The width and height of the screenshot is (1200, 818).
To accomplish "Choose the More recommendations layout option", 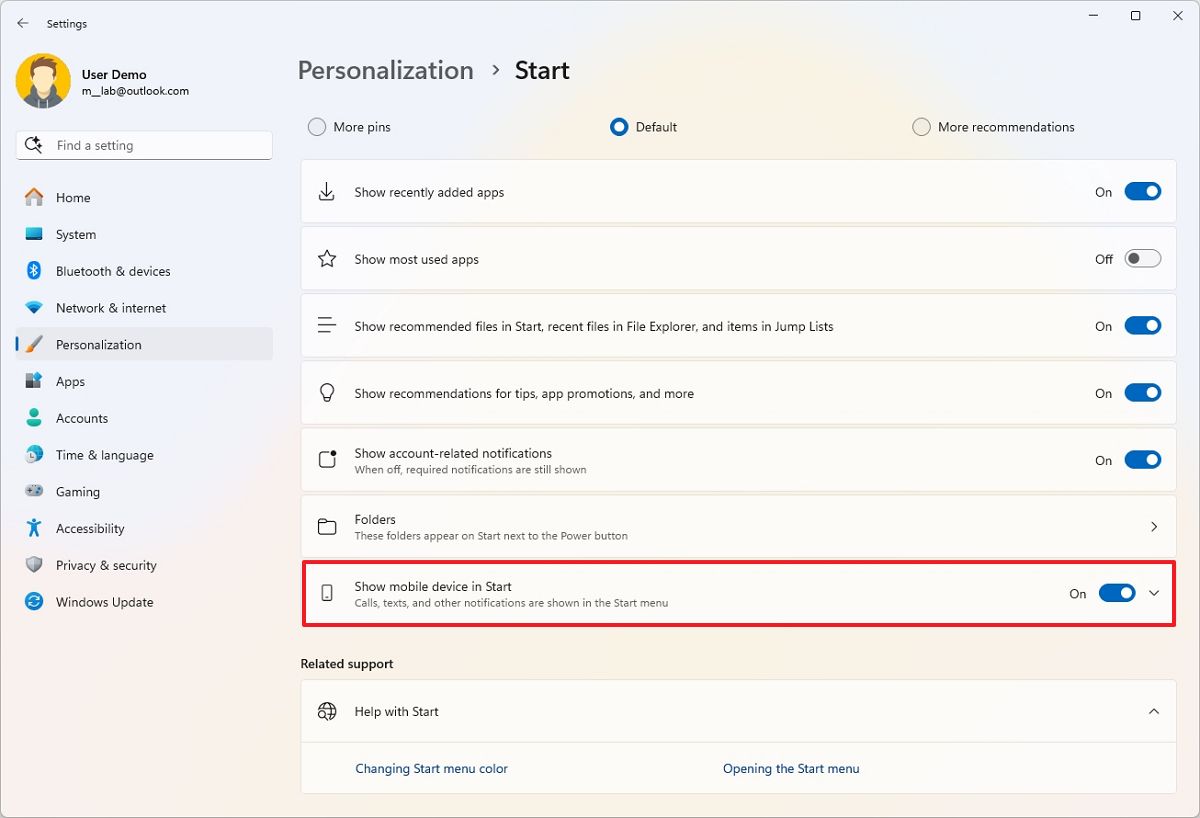I will click(994, 127).
